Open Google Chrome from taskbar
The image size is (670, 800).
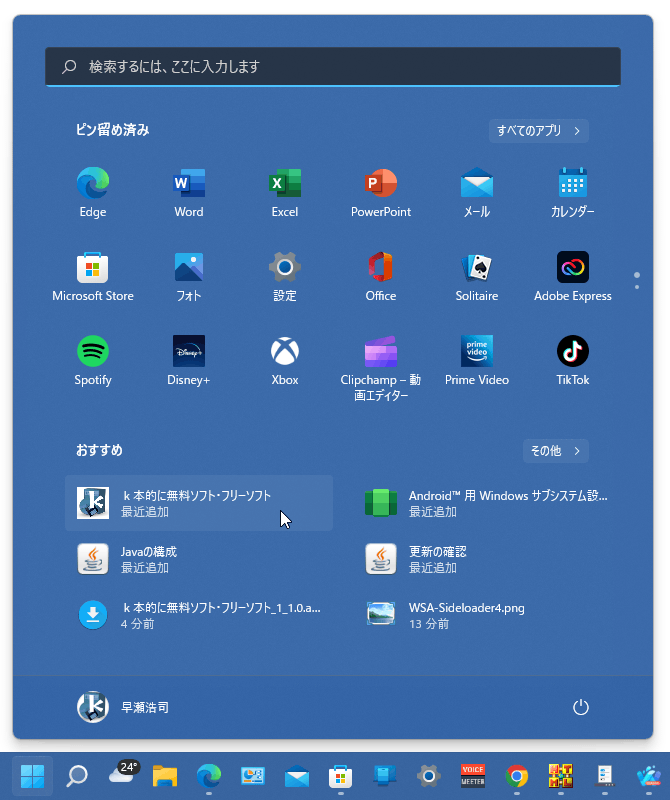(516, 776)
